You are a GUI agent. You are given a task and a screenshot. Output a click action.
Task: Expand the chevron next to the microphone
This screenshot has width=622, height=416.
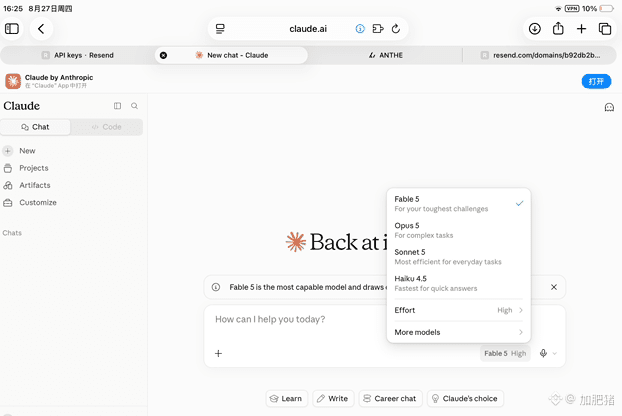[x=555, y=353]
